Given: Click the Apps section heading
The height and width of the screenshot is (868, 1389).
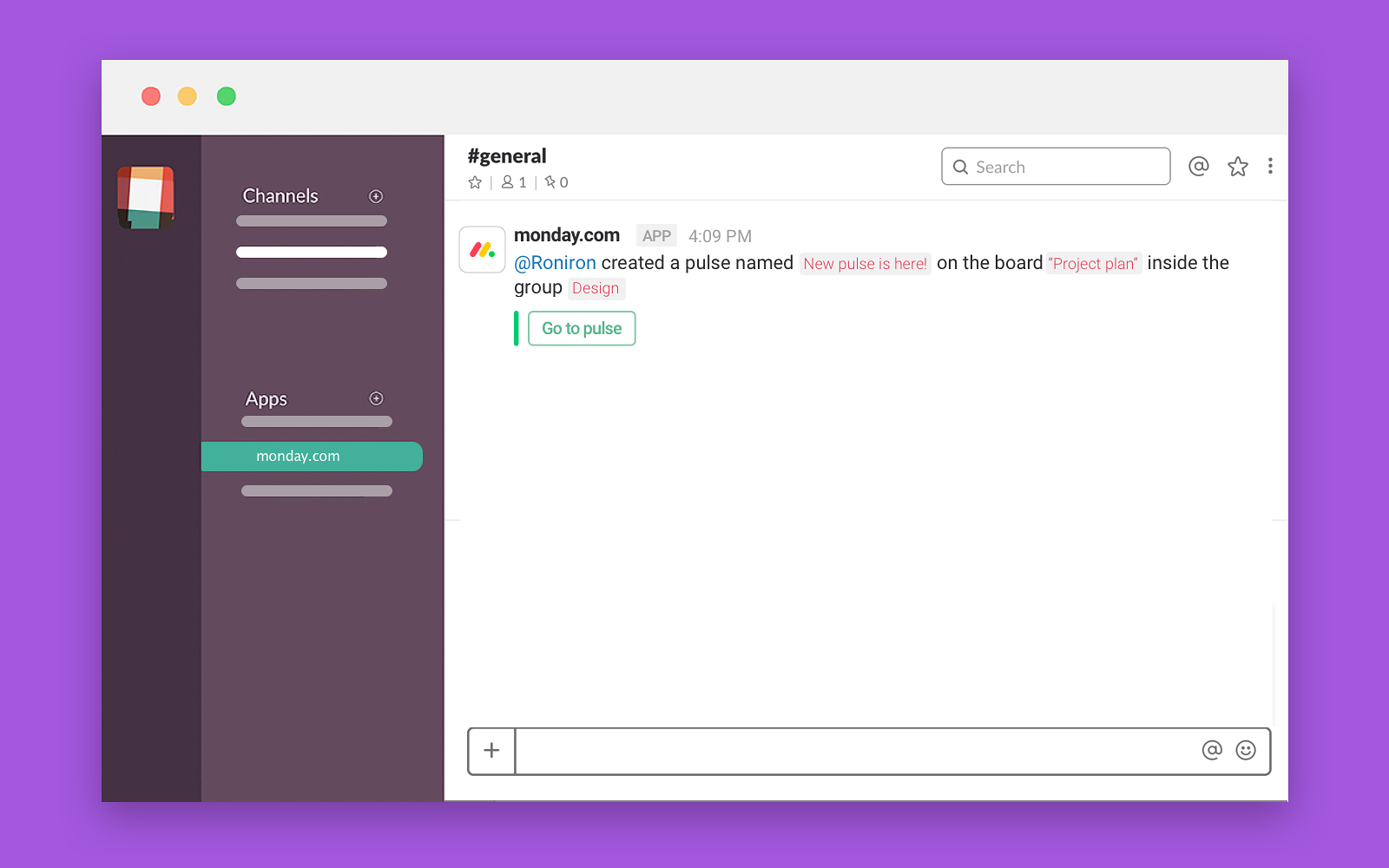Looking at the screenshot, I should [x=266, y=399].
